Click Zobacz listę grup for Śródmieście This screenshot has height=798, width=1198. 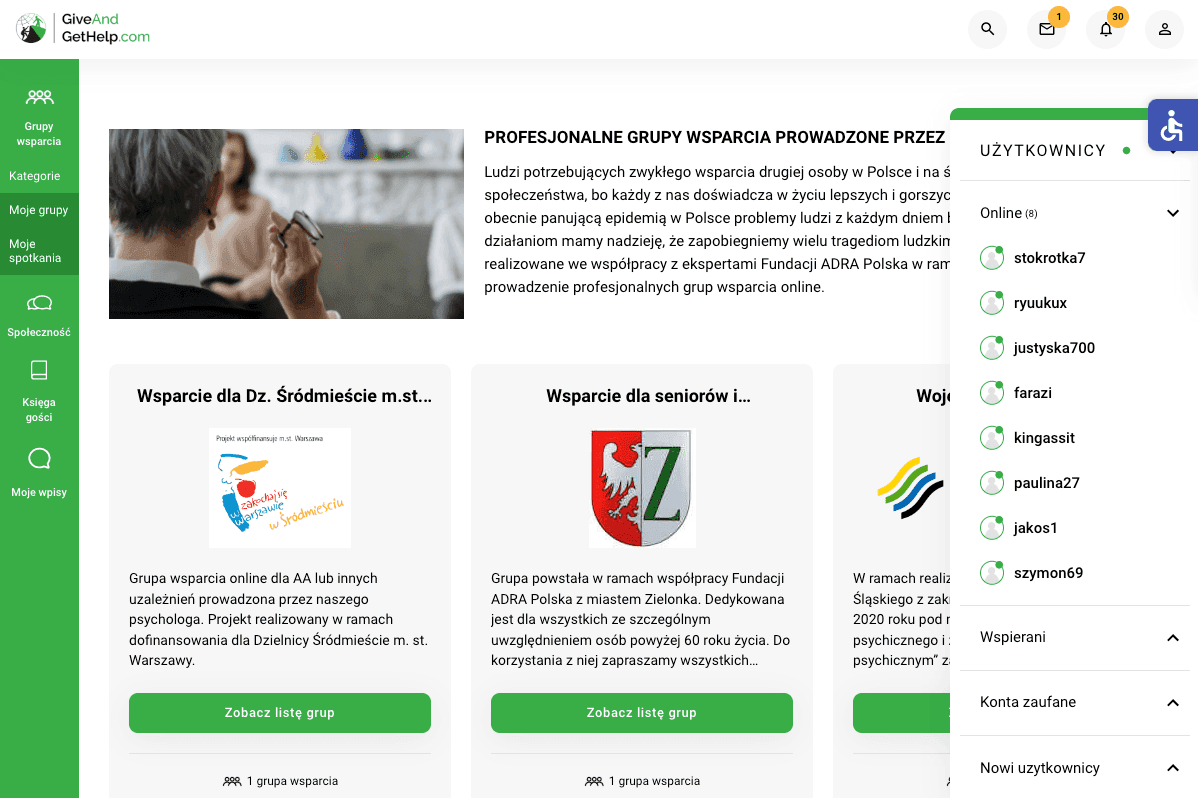280,712
